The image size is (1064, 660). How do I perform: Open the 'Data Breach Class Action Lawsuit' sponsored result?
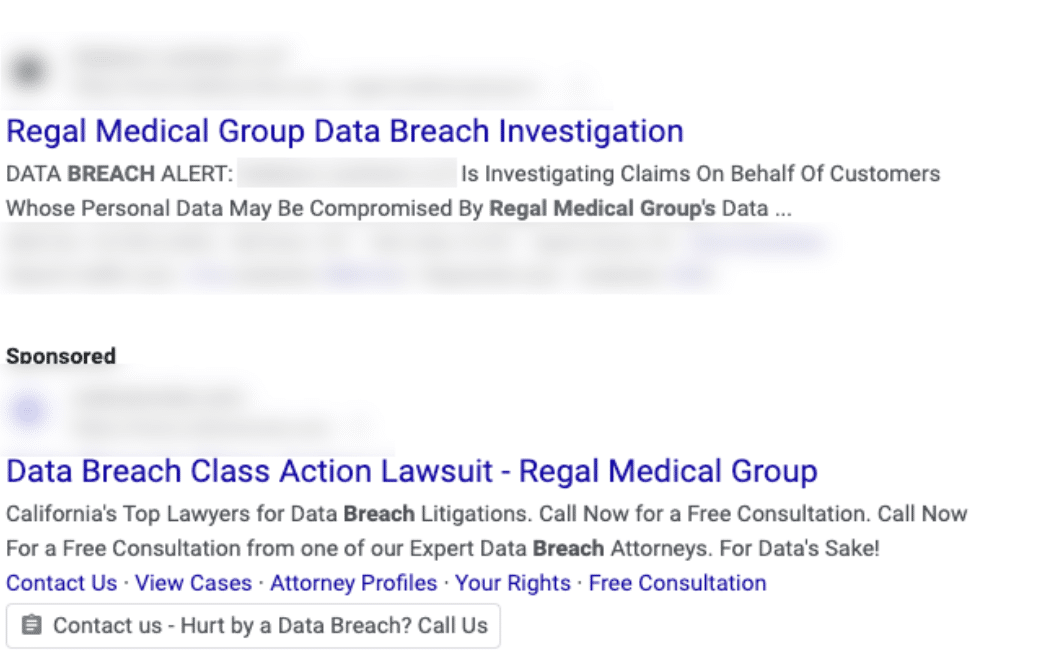point(410,470)
